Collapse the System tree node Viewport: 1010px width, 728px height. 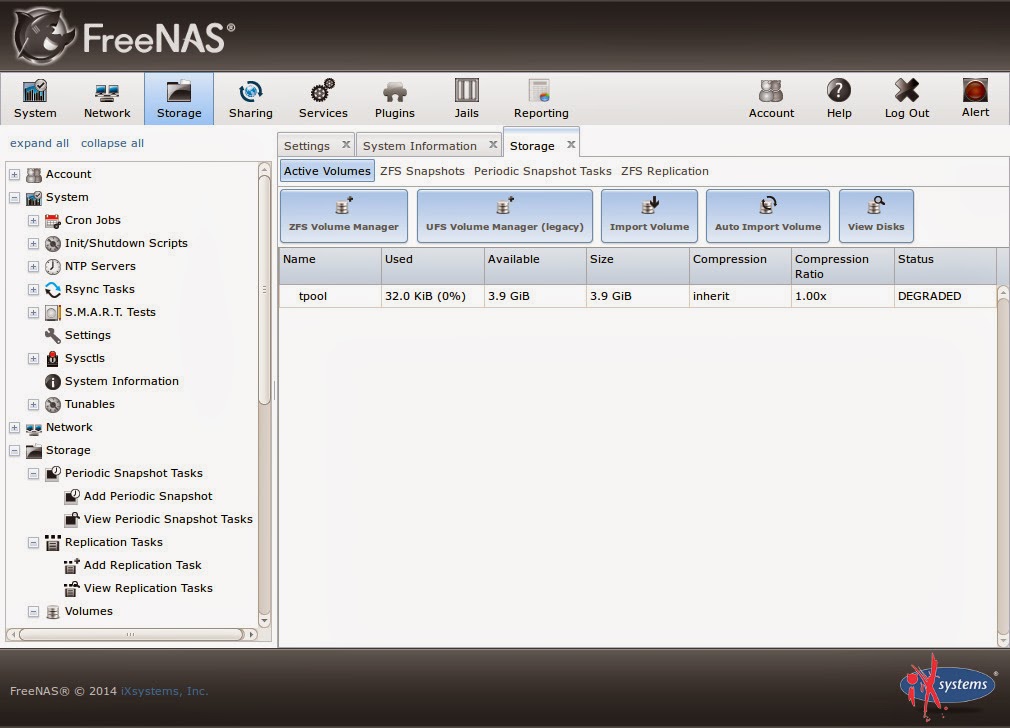(x=15, y=197)
